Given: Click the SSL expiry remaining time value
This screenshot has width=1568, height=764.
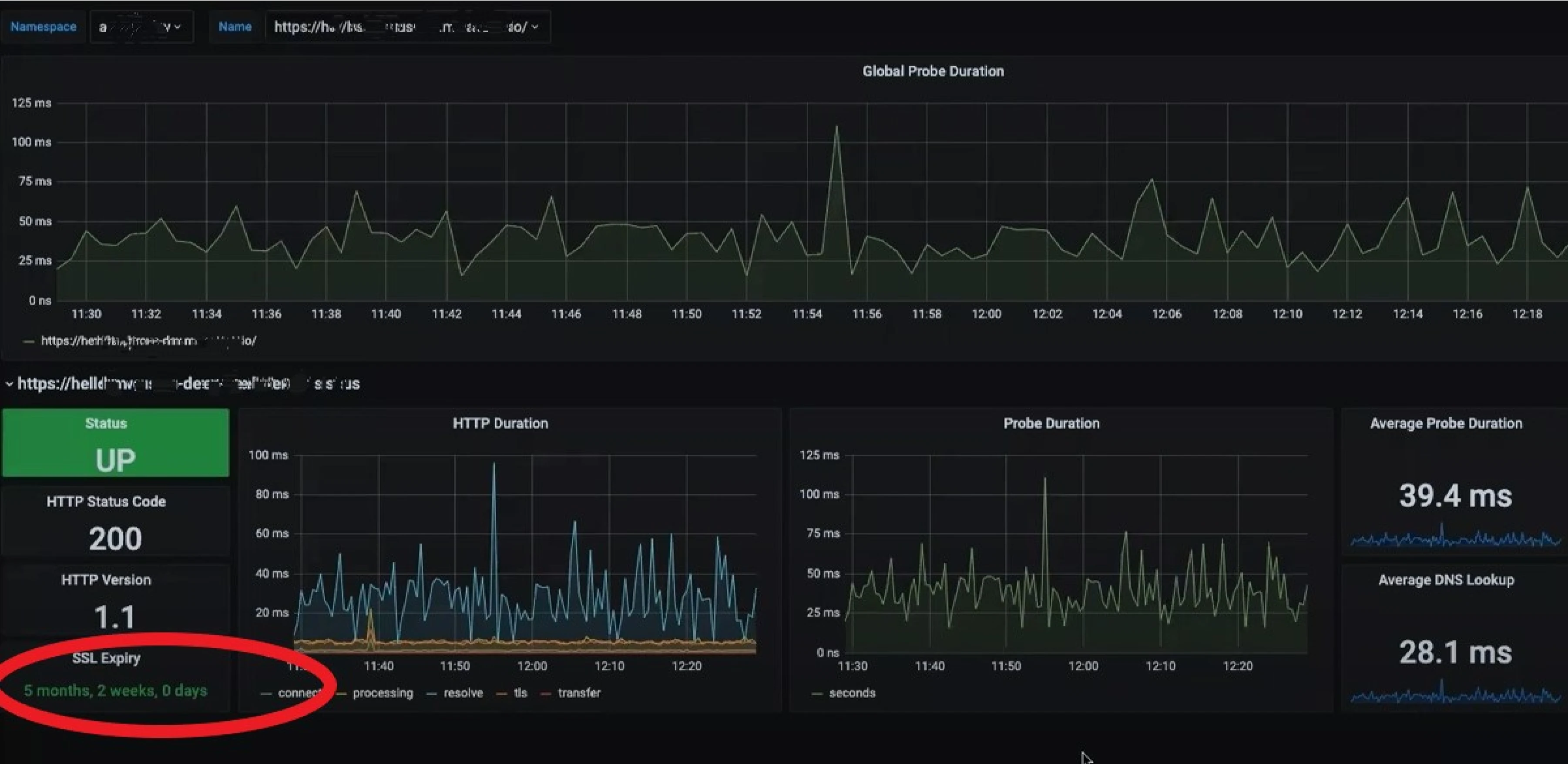Looking at the screenshot, I should click(116, 691).
